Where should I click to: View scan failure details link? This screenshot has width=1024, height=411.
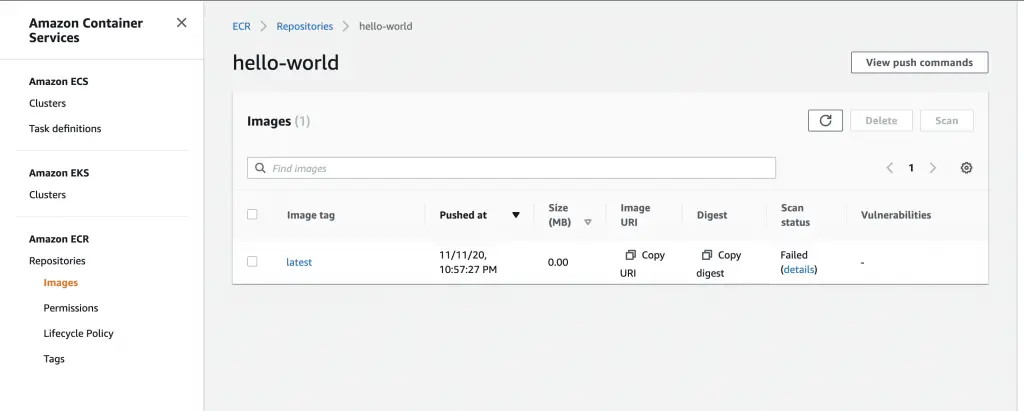799,269
